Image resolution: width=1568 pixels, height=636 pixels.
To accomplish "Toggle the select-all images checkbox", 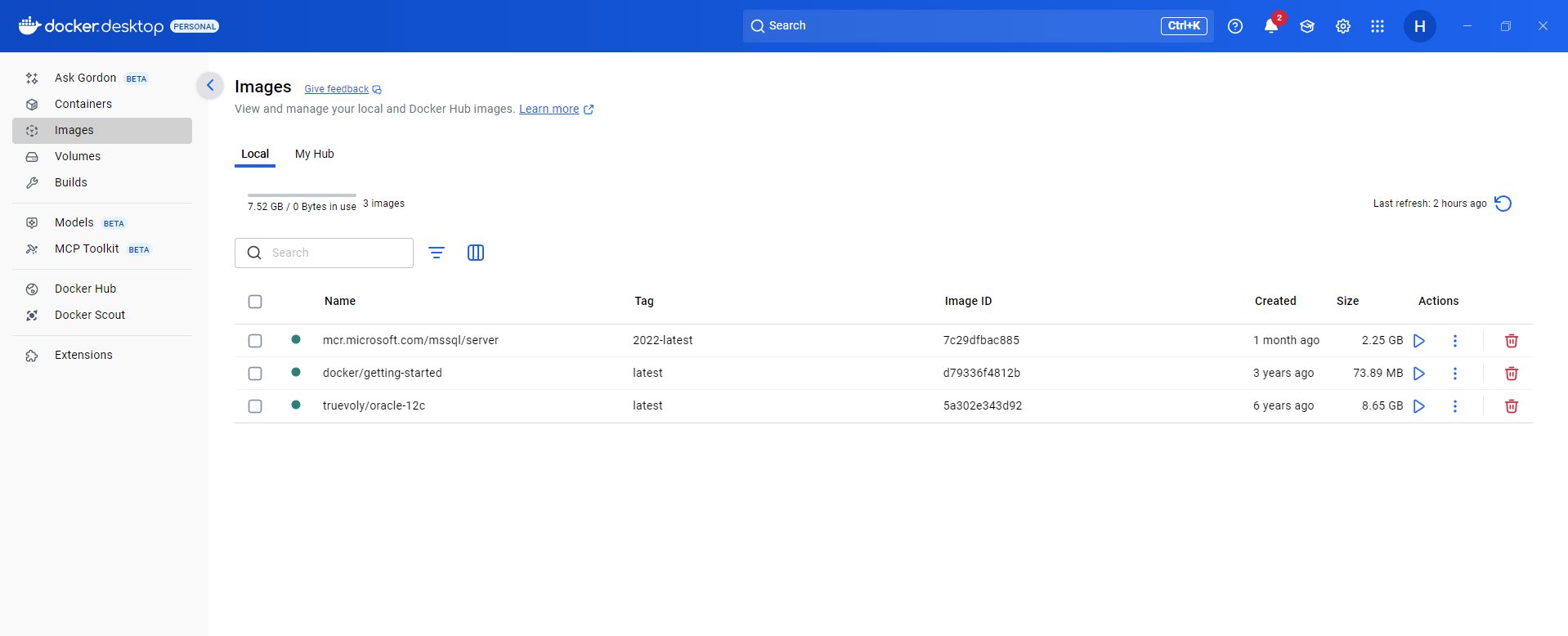I will (255, 302).
